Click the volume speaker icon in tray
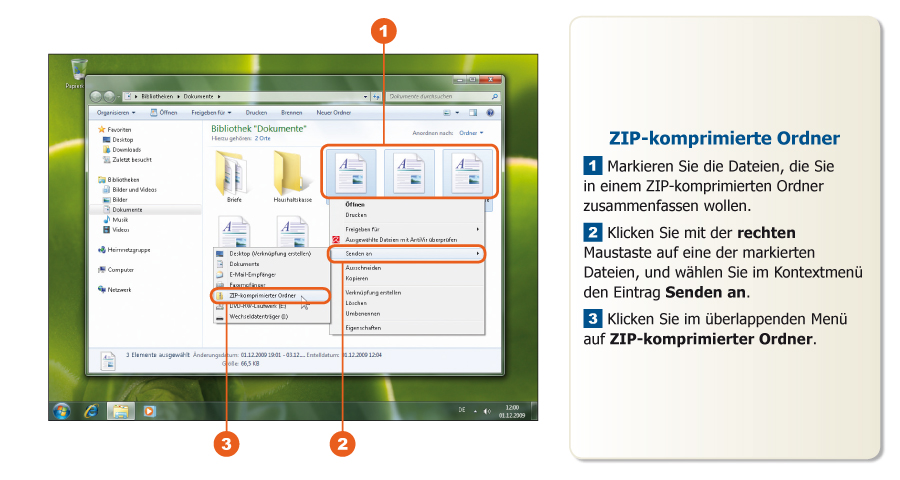This screenshot has height=480, width=900. 487,411
